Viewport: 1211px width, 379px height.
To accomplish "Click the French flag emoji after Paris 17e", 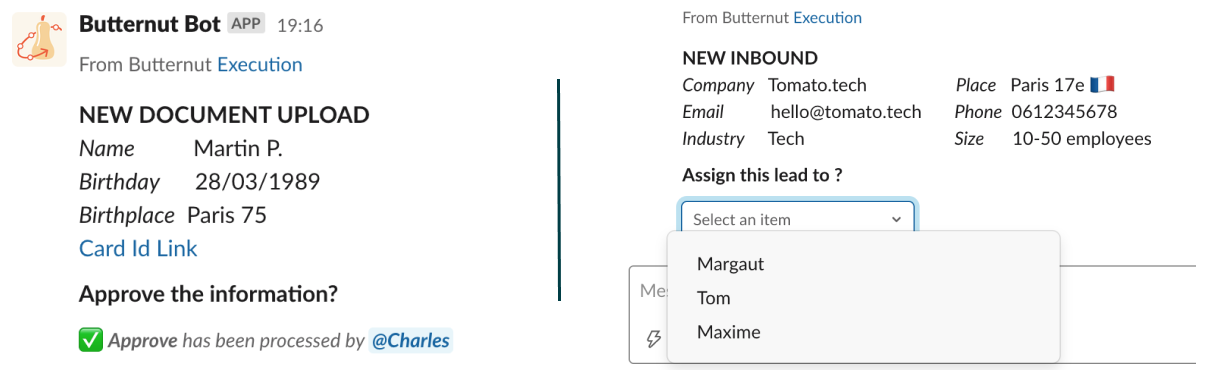I will tap(1102, 85).
